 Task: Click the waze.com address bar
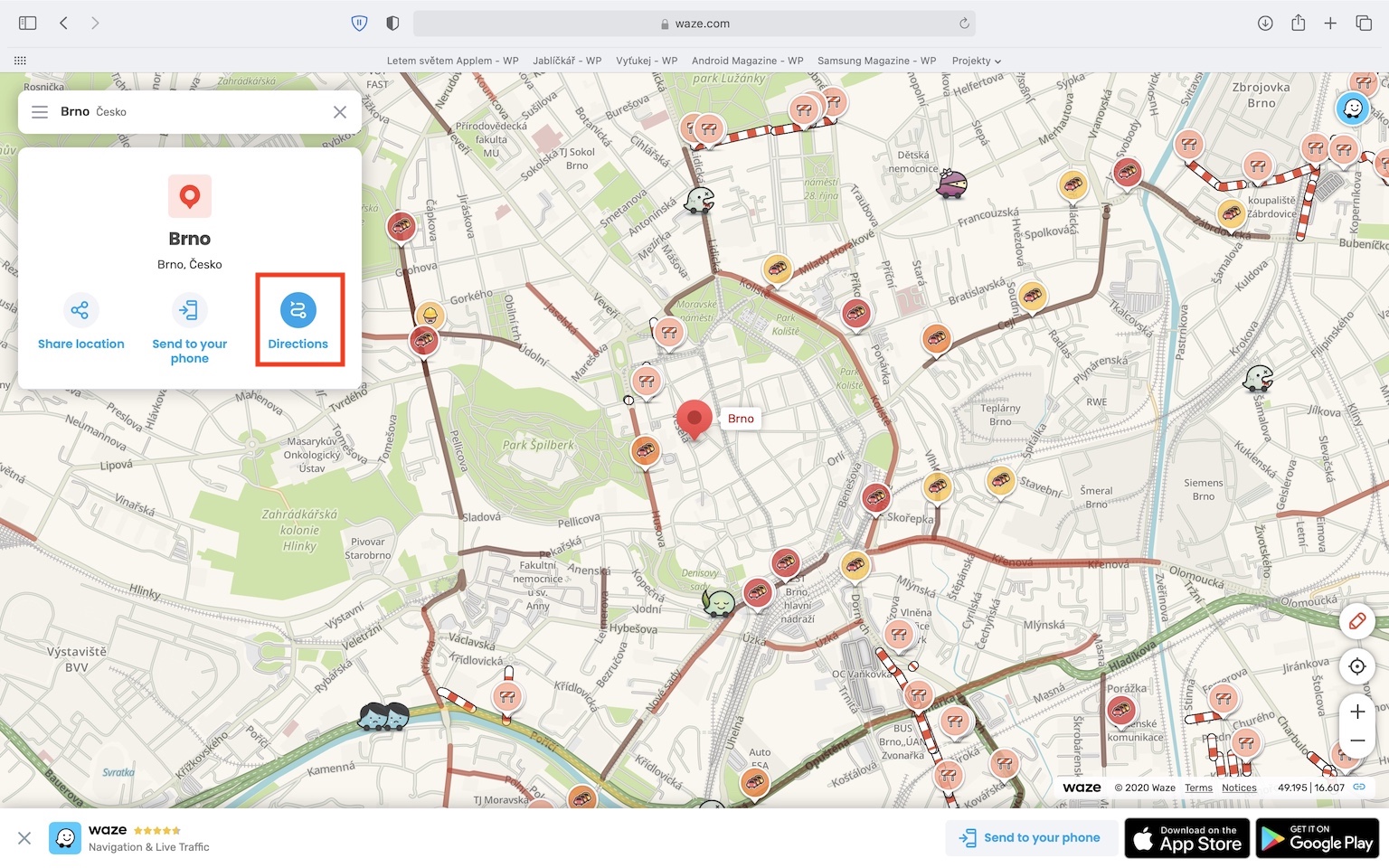[694, 24]
